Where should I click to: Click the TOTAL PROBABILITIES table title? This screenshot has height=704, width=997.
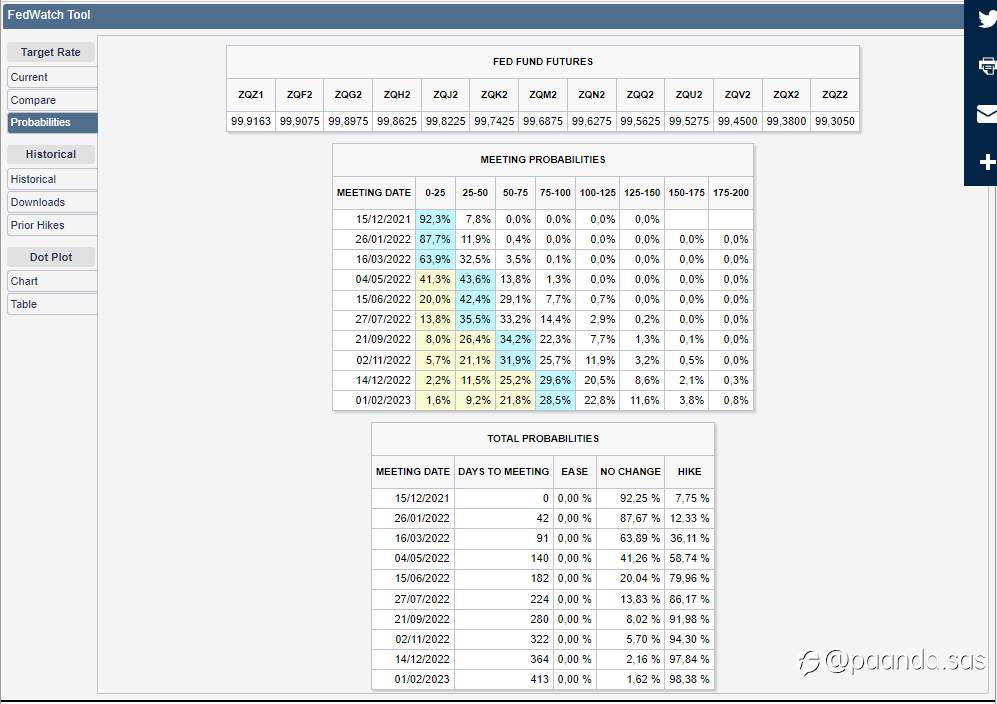[x=543, y=439]
